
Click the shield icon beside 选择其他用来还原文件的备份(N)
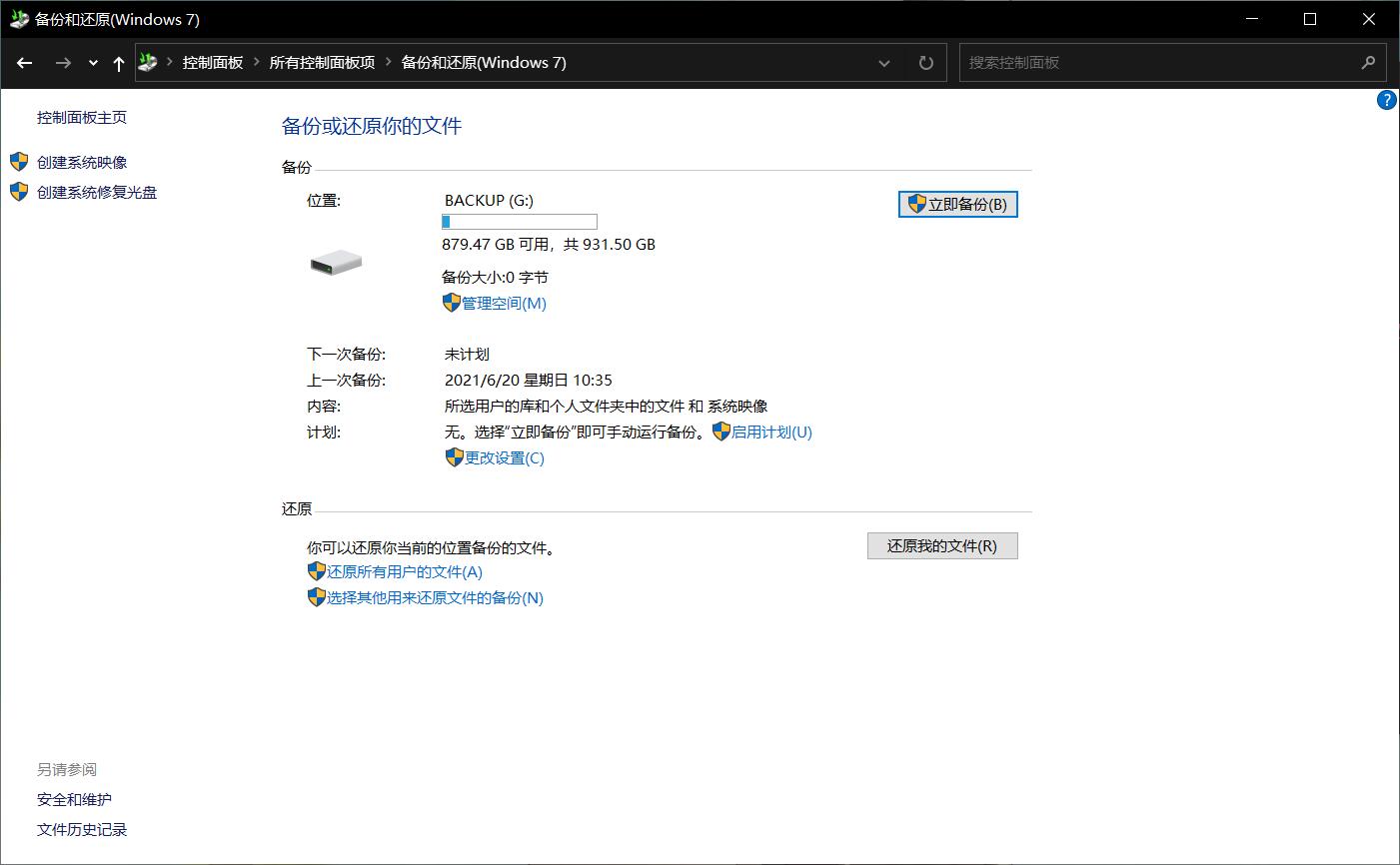click(317, 597)
